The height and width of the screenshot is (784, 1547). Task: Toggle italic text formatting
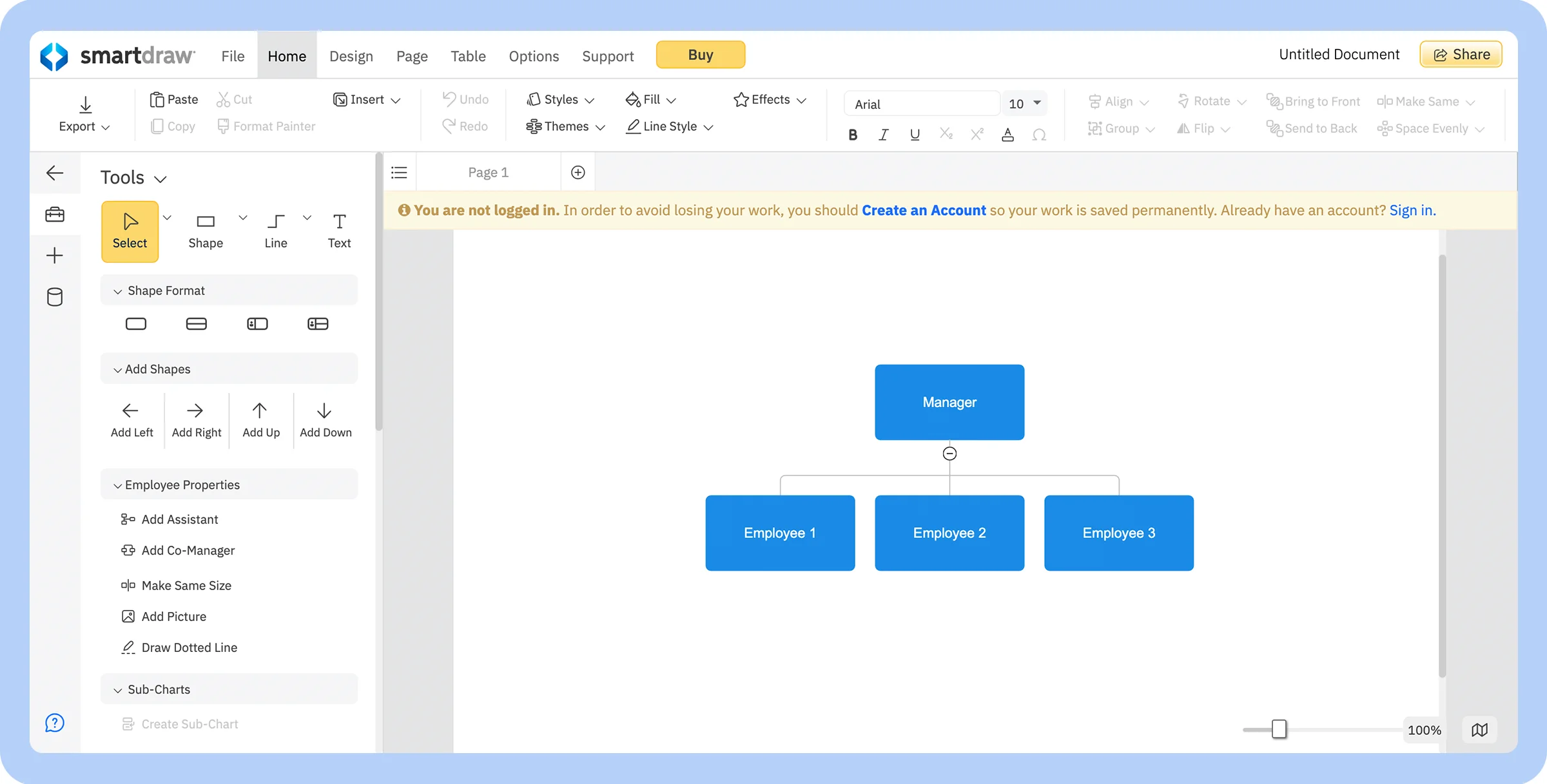[x=883, y=135]
